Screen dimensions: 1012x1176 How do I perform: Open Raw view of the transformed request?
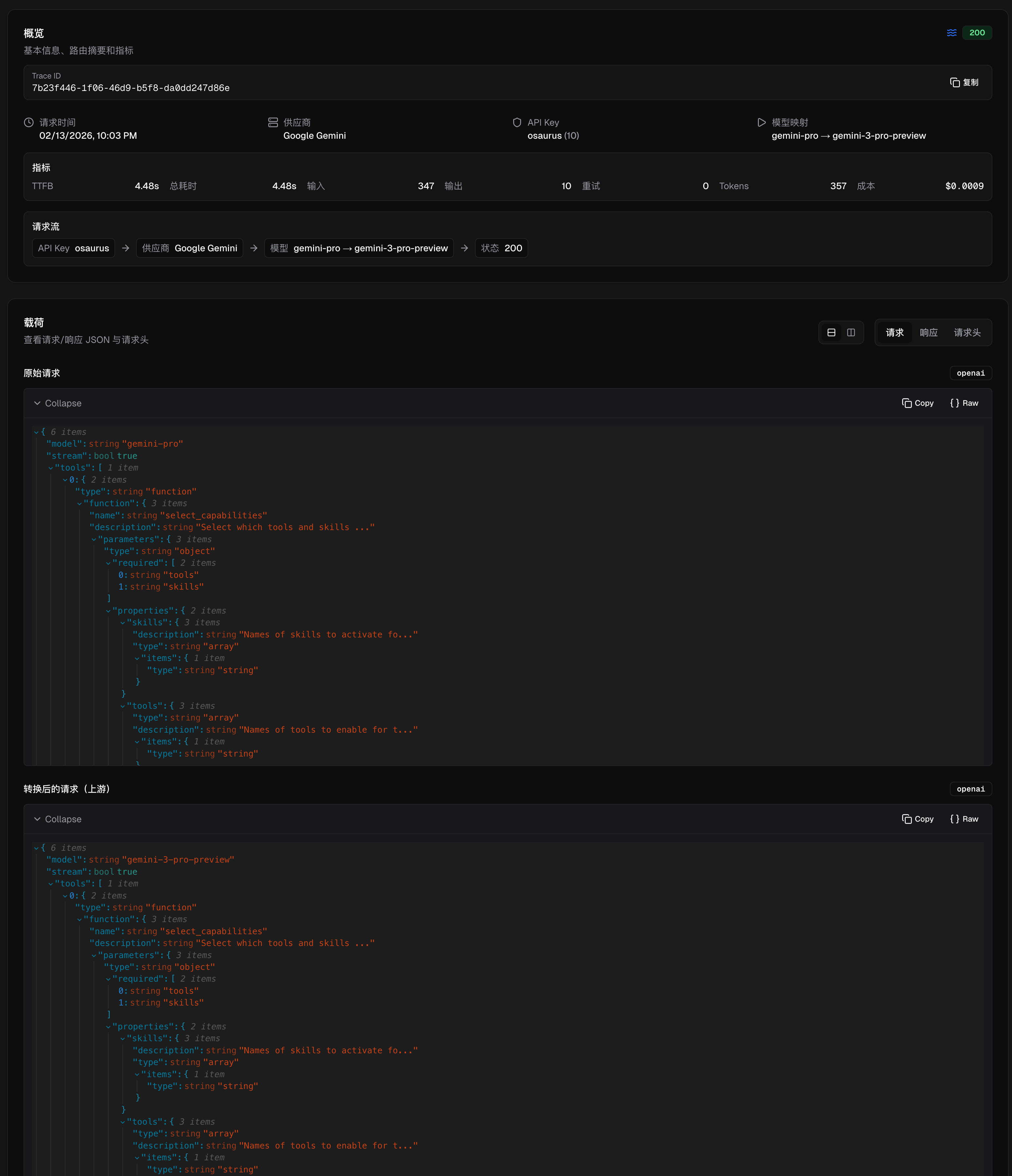(x=964, y=819)
